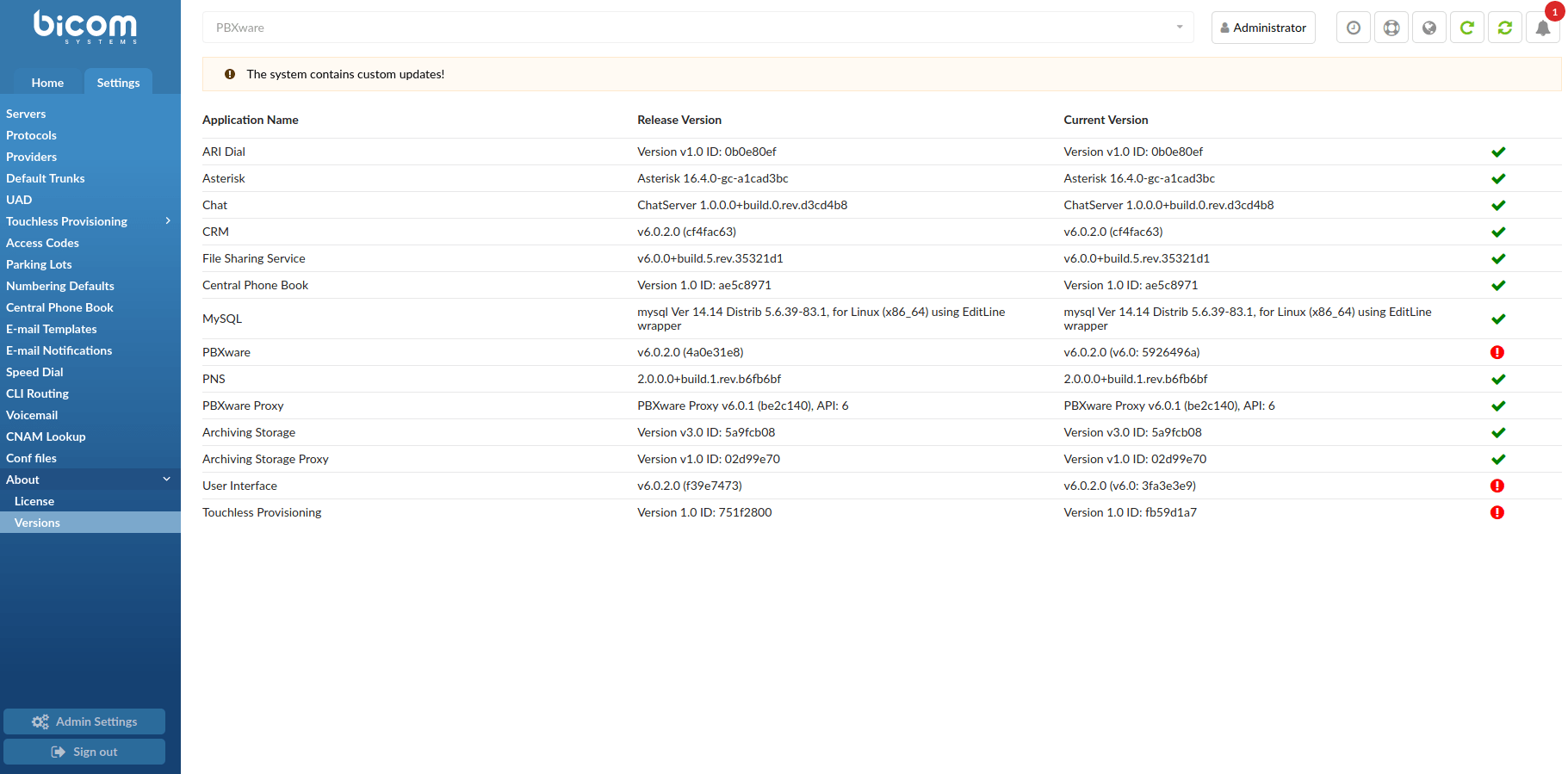
Task: Click Touchless Provisioning current version fb59d1a7
Action: [1130, 512]
